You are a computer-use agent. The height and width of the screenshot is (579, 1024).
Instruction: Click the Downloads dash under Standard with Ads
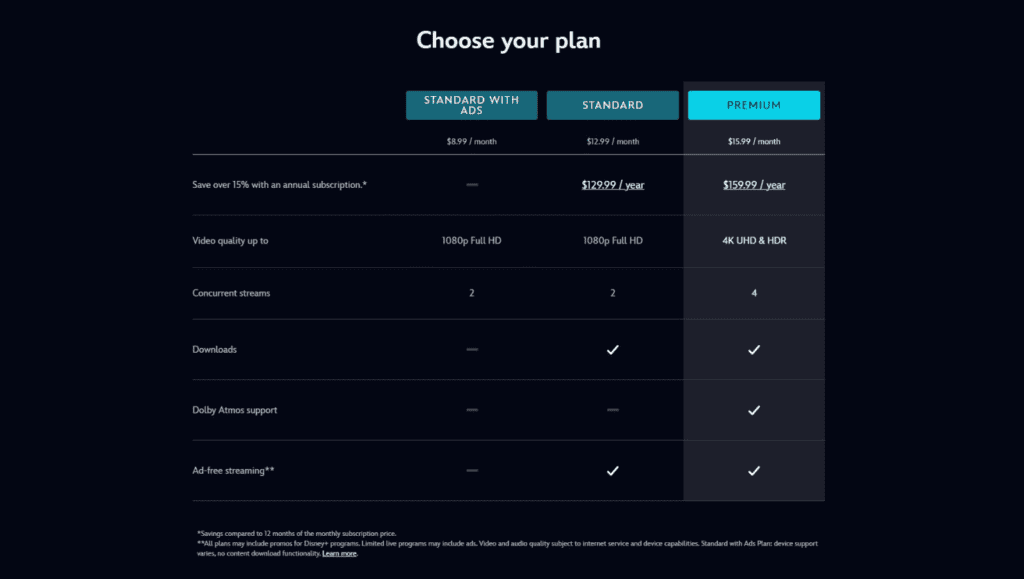(471, 349)
